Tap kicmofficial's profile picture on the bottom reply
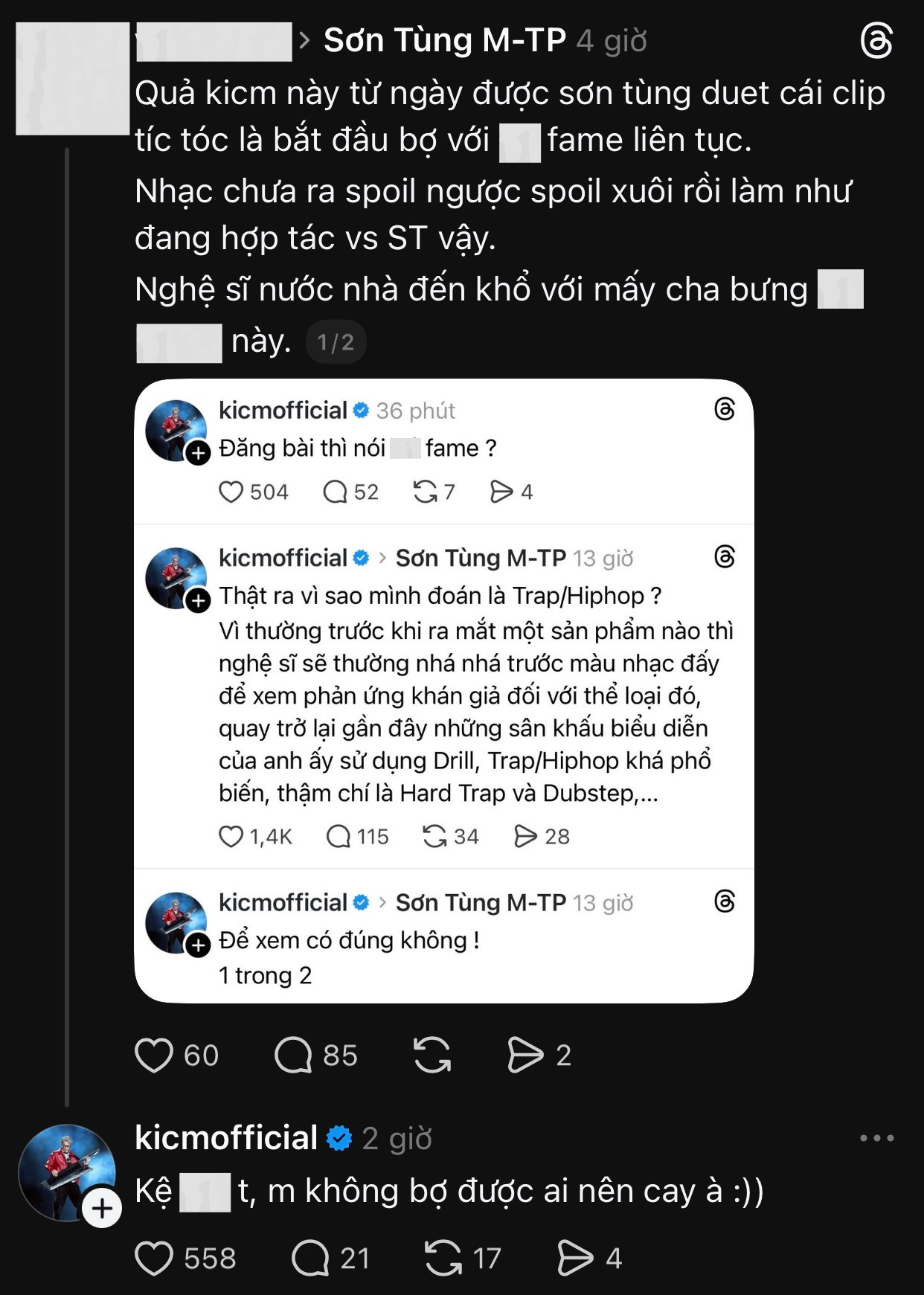924x1295 pixels. (x=67, y=1172)
